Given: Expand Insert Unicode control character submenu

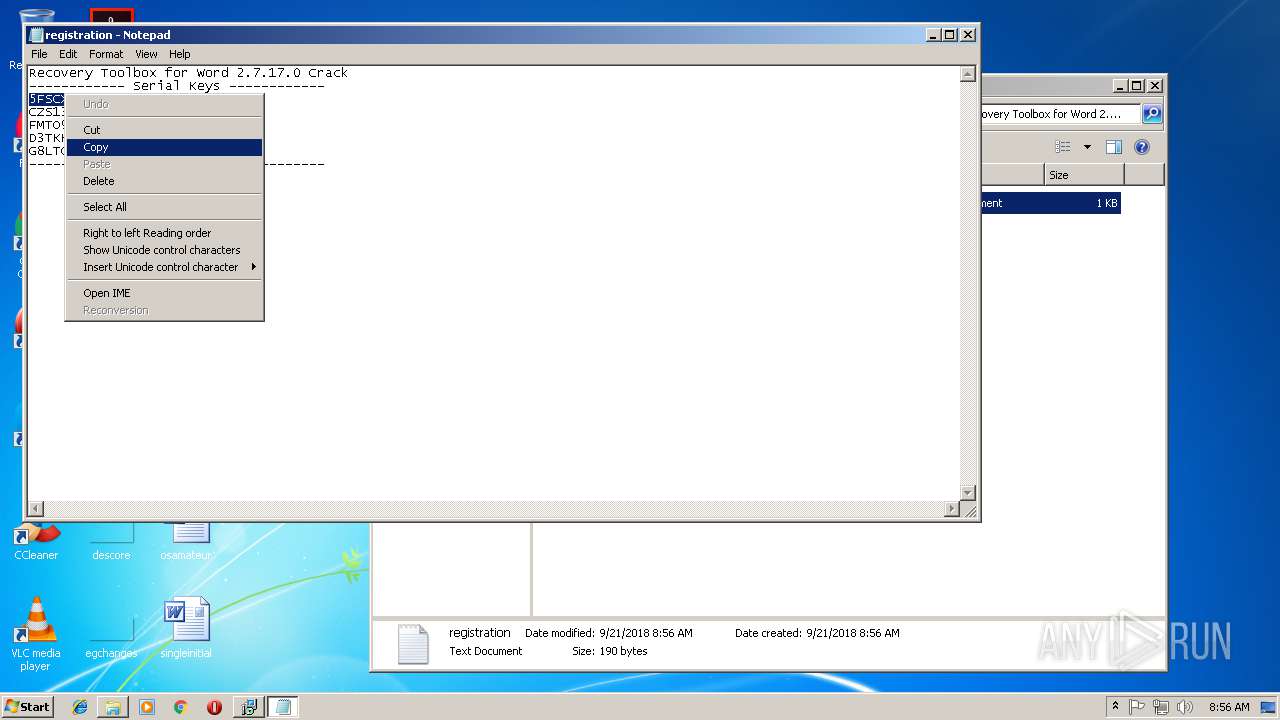Looking at the screenshot, I should click(x=164, y=267).
